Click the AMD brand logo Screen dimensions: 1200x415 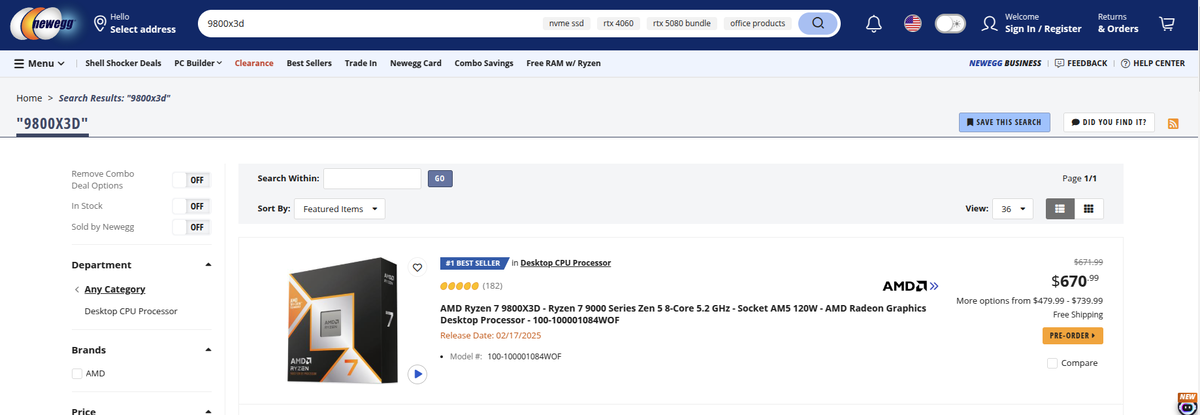click(910, 286)
